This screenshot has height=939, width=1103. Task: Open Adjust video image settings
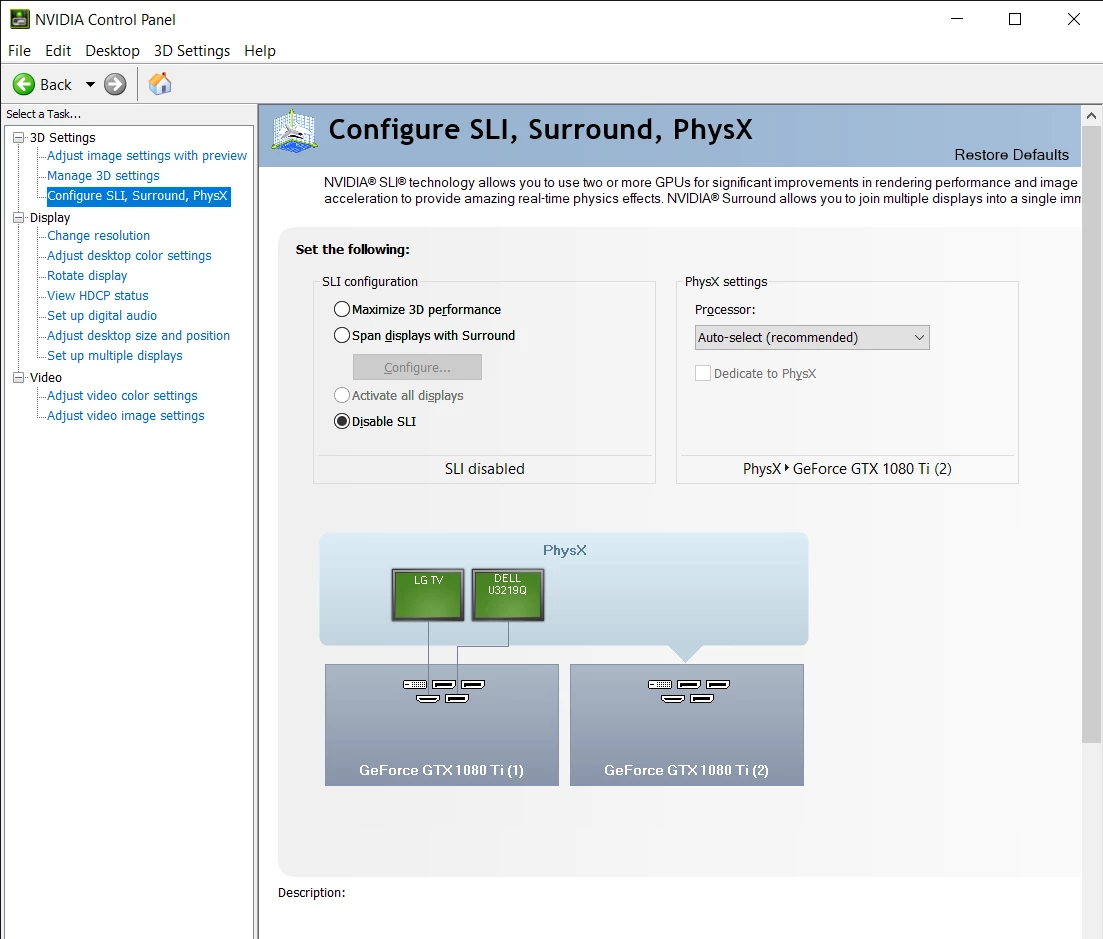click(x=126, y=416)
